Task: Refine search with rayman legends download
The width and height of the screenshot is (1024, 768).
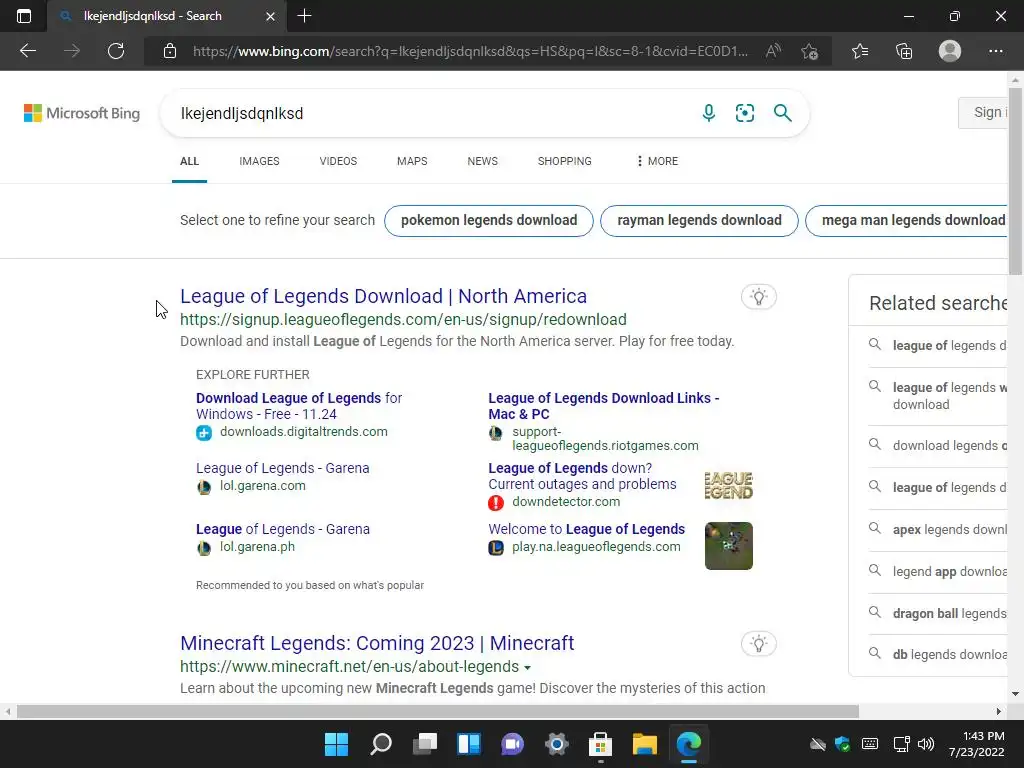Action: (699, 220)
